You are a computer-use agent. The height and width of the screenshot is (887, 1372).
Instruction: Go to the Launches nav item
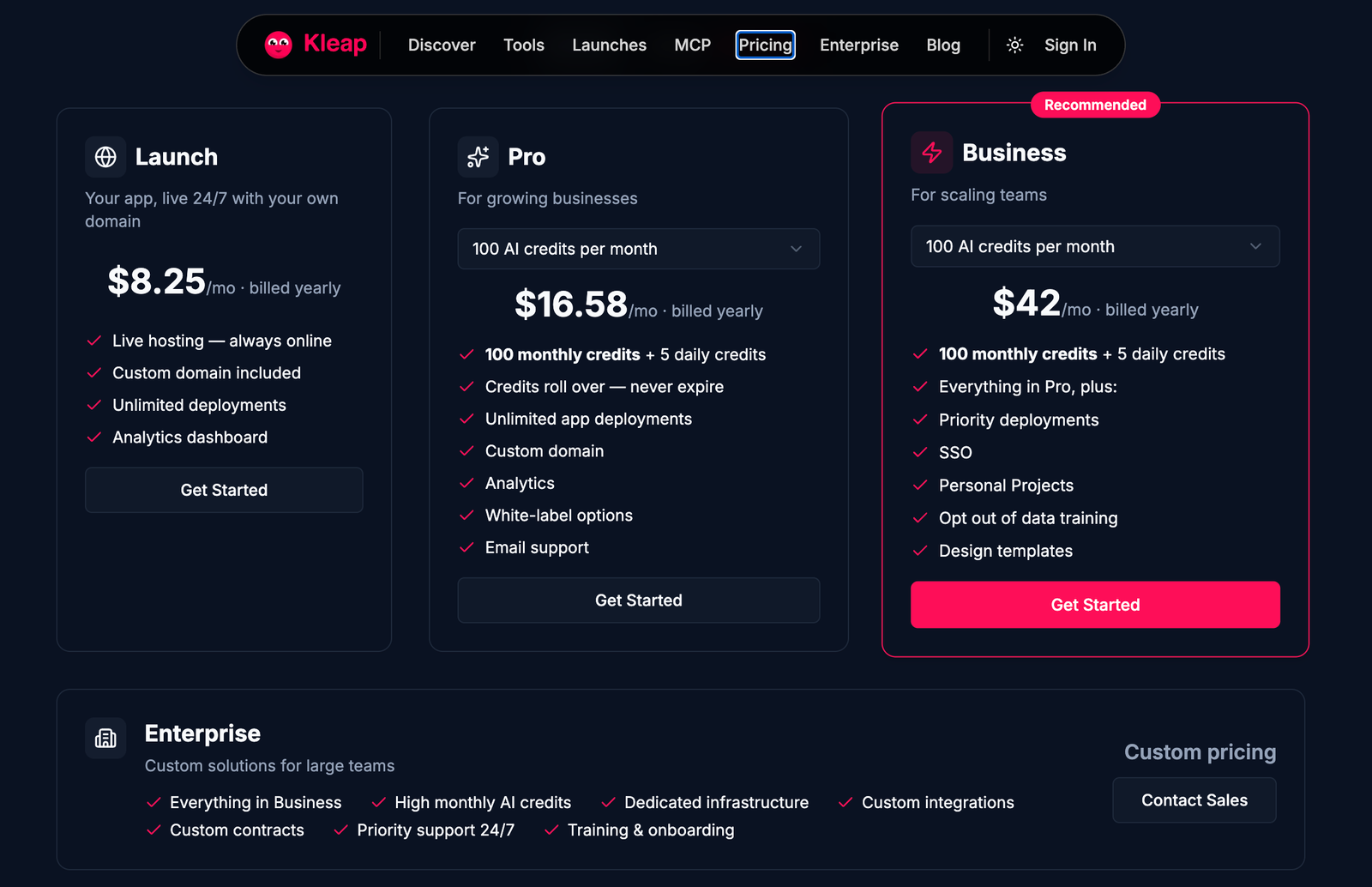click(x=610, y=45)
